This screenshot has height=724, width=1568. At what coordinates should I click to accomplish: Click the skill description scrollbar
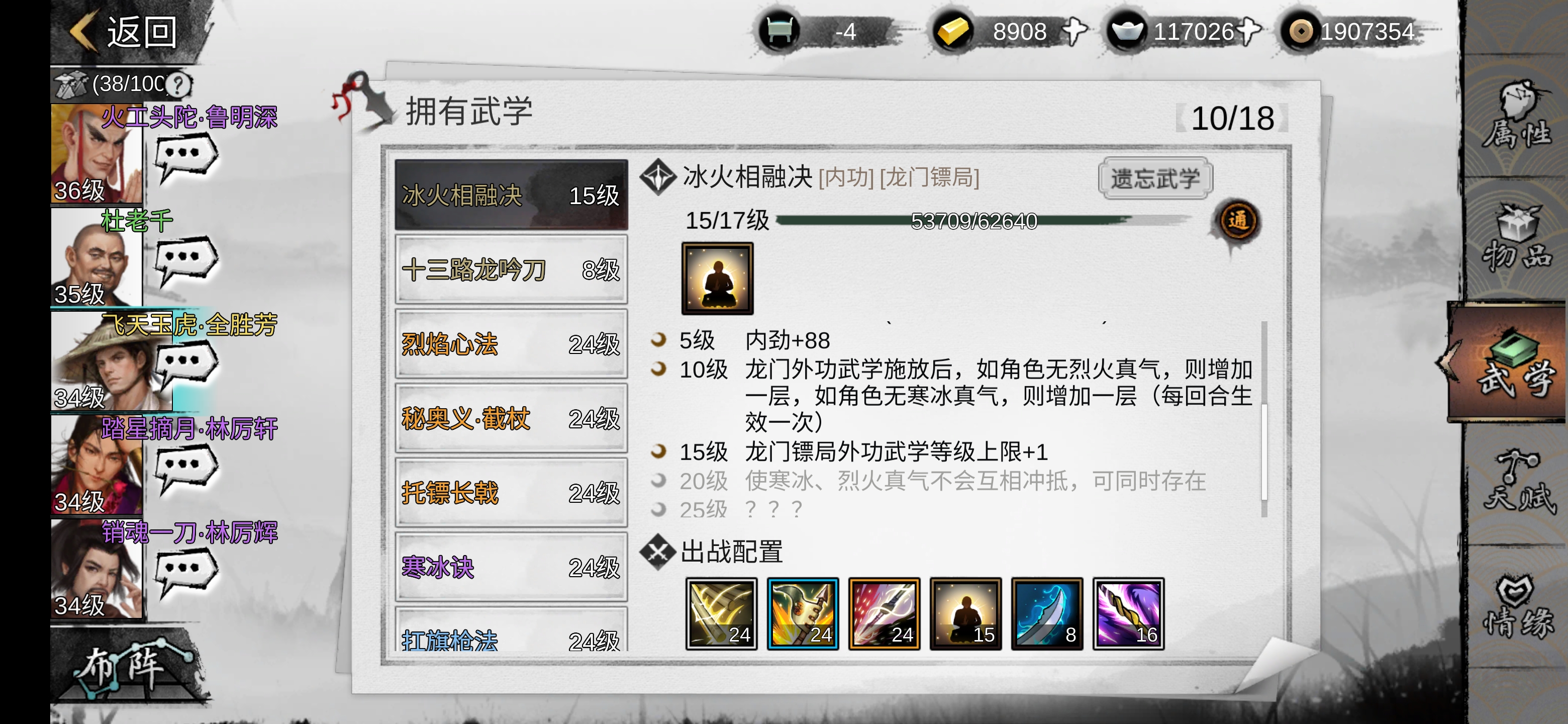tap(1265, 419)
